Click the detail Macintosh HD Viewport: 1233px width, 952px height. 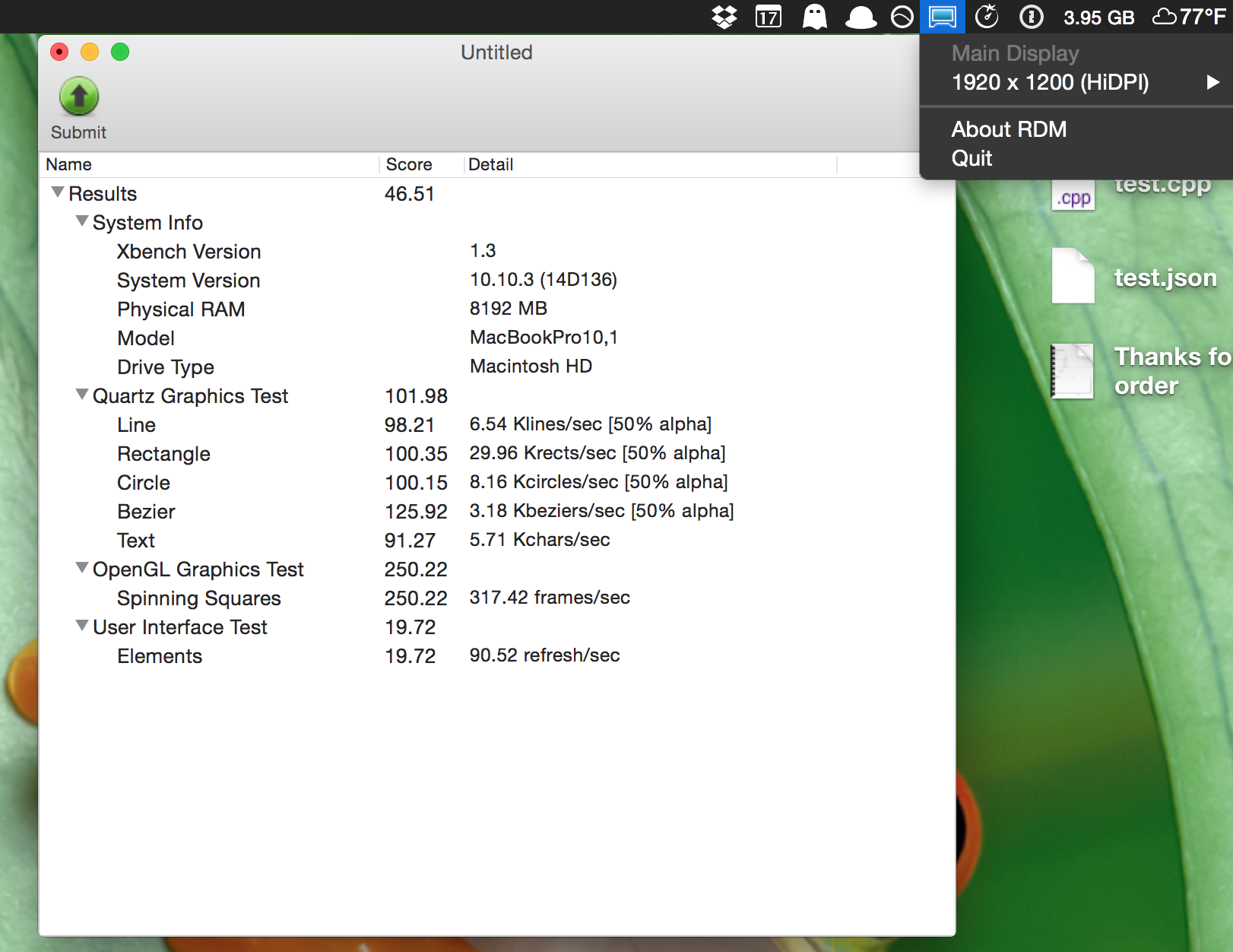[x=531, y=367]
